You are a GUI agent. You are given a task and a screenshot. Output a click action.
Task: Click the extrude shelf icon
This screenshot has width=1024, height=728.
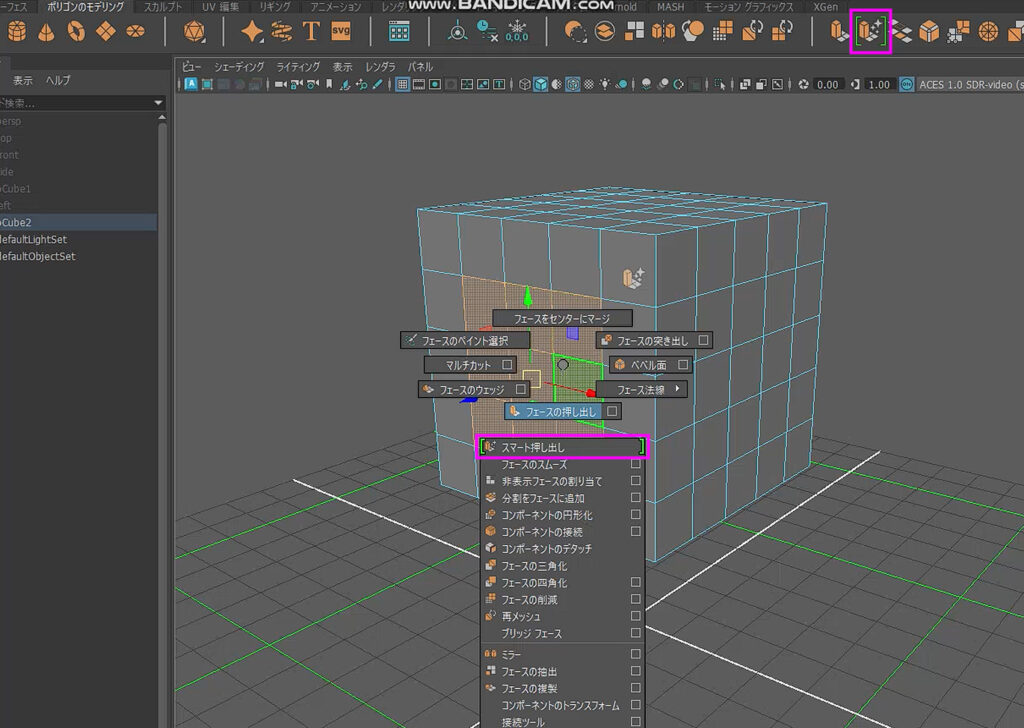pos(840,31)
